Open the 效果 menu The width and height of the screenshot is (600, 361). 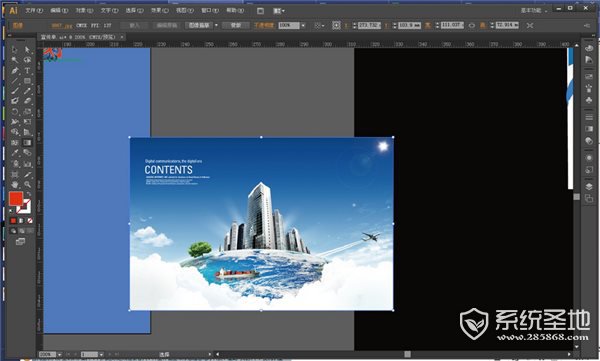click(x=160, y=10)
